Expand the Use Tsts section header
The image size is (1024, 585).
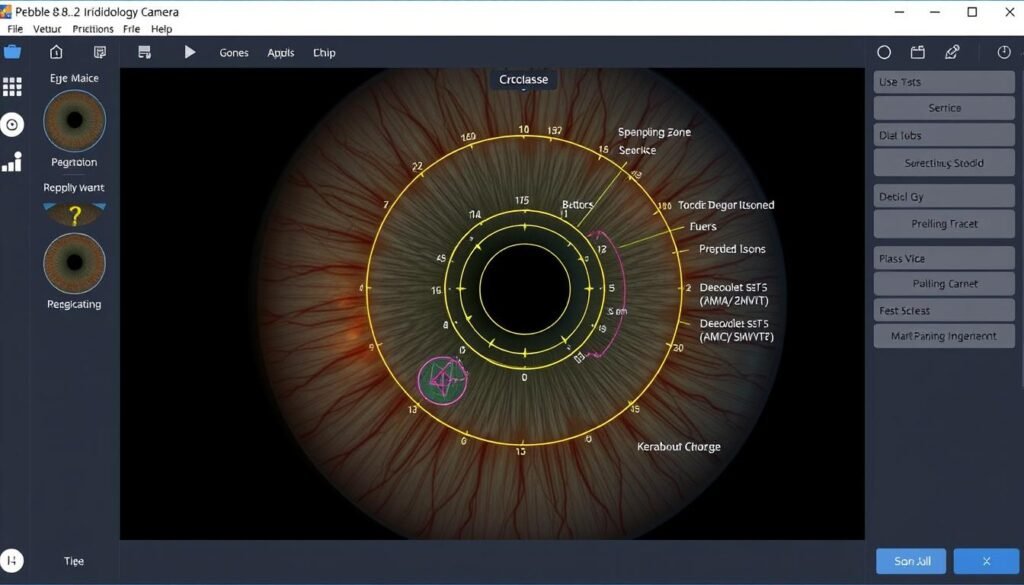(944, 82)
